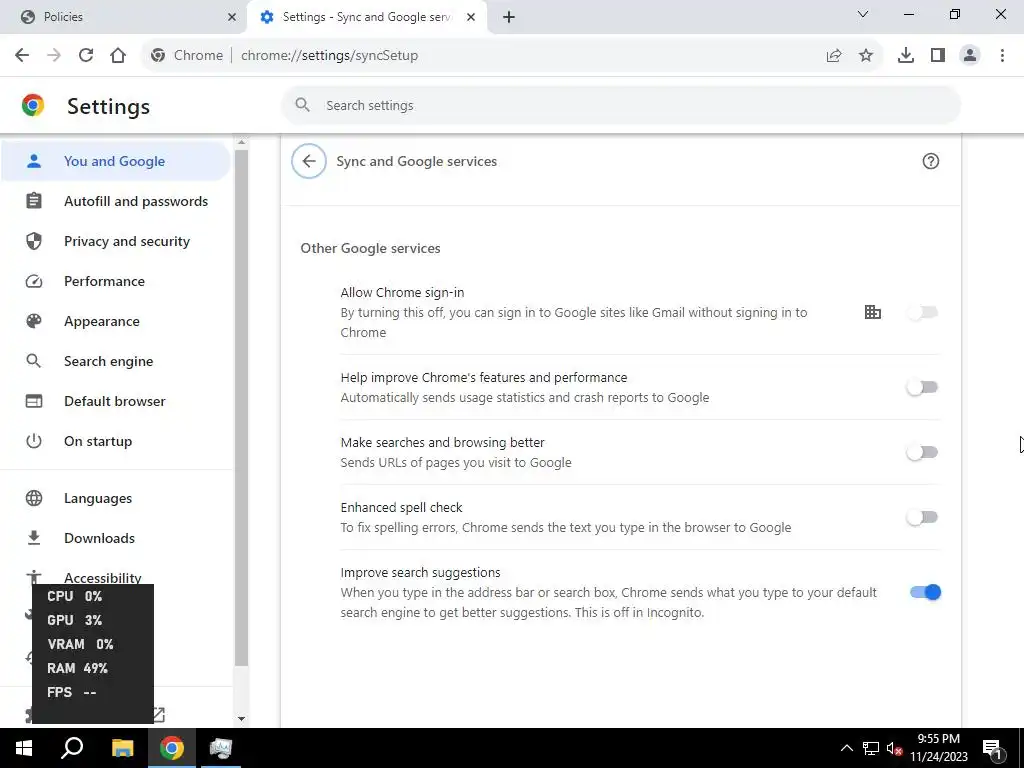Return to previous settings page via back arrow
Screen dimensions: 1024x768
309,161
